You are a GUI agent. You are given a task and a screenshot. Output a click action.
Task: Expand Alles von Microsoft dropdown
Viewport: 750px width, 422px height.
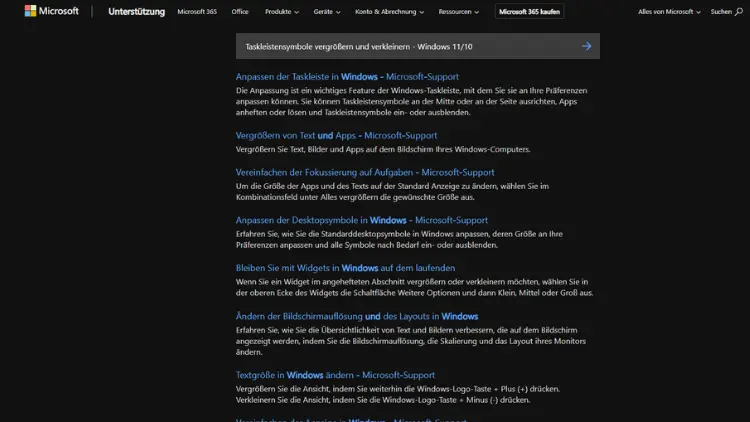click(669, 11)
